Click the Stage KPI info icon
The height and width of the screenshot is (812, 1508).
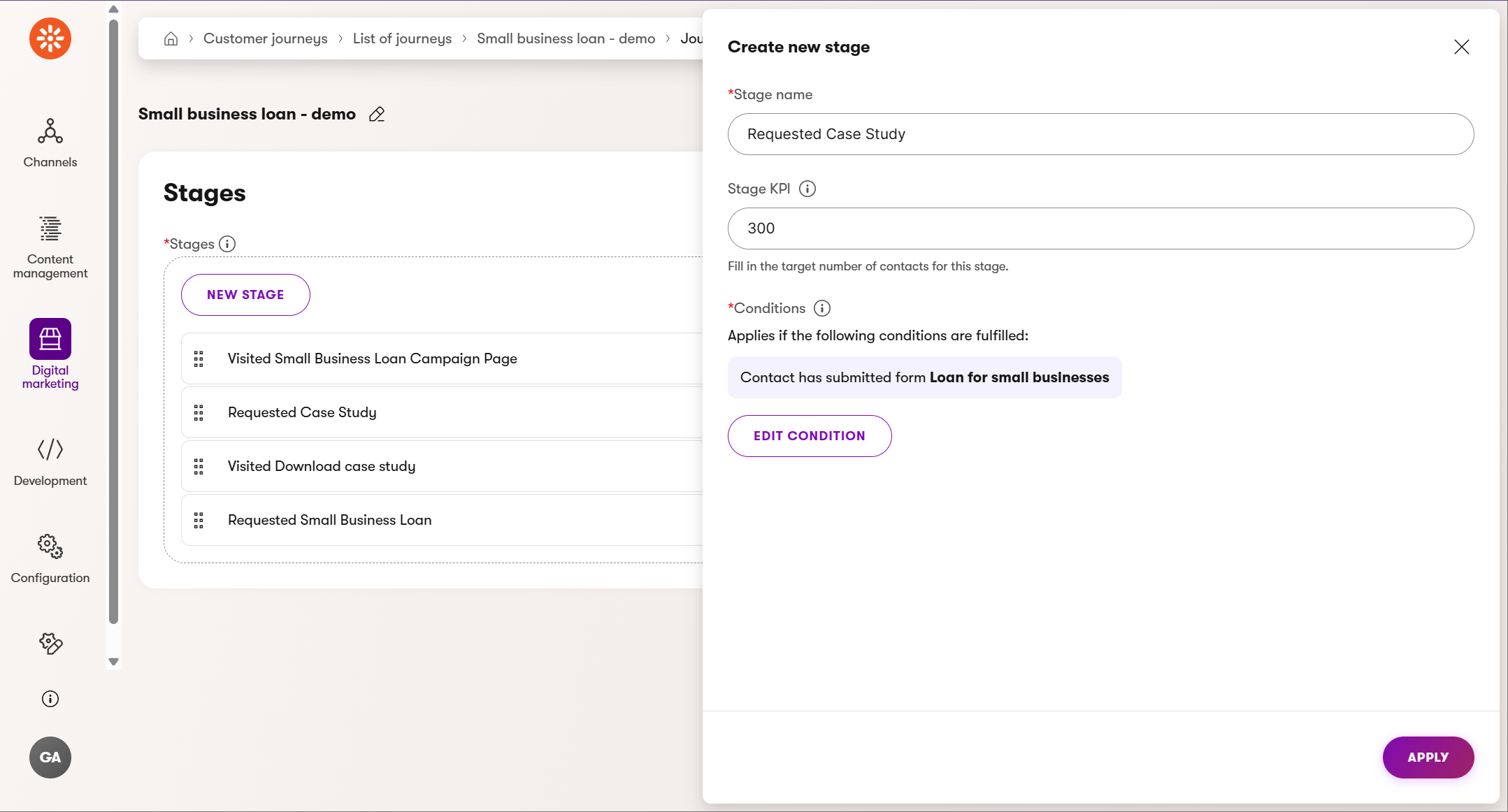click(x=807, y=189)
